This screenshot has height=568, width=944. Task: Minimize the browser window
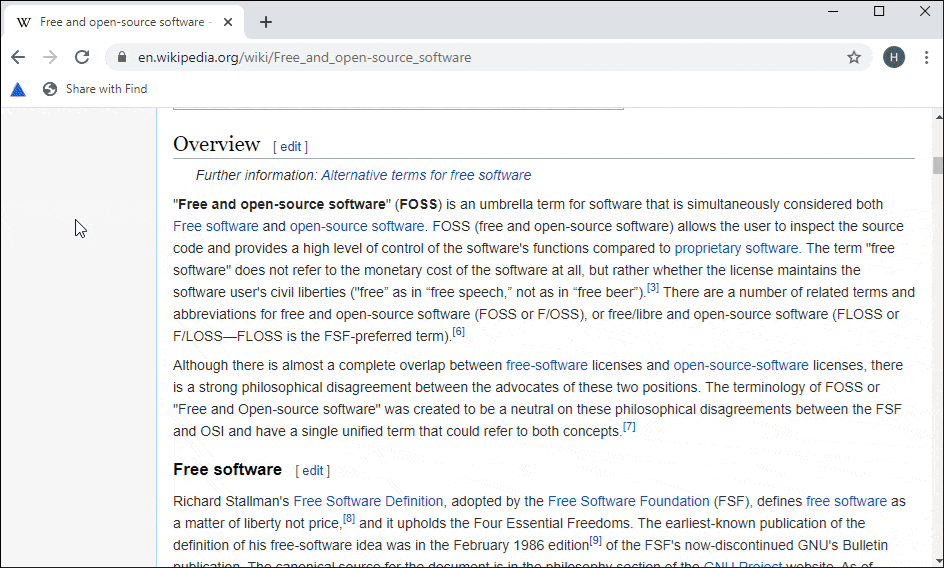pos(833,11)
